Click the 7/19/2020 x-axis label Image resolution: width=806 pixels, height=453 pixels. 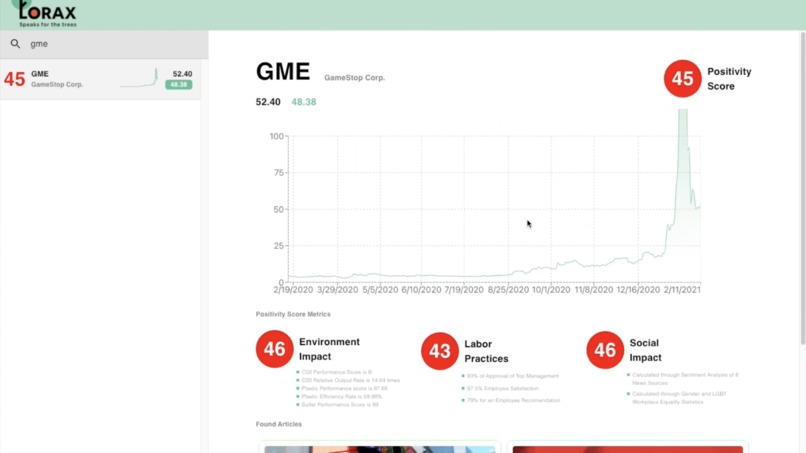[x=464, y=289]
